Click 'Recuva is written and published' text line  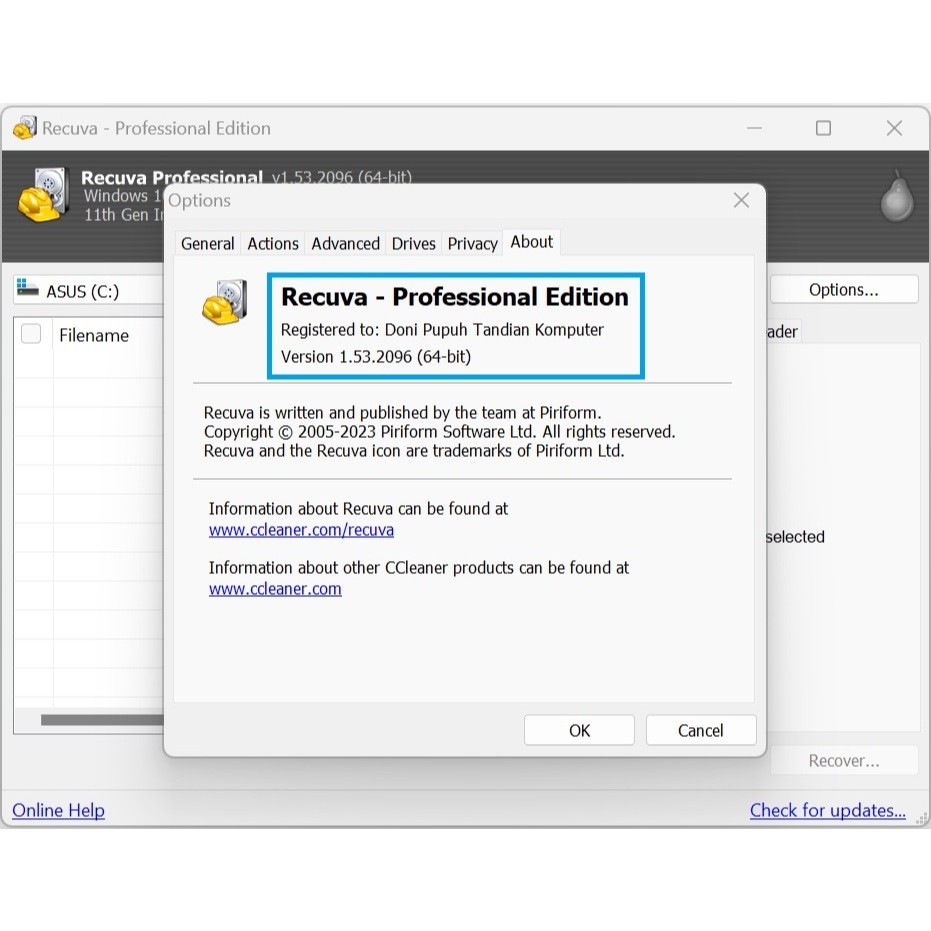[x=403, y=413]
